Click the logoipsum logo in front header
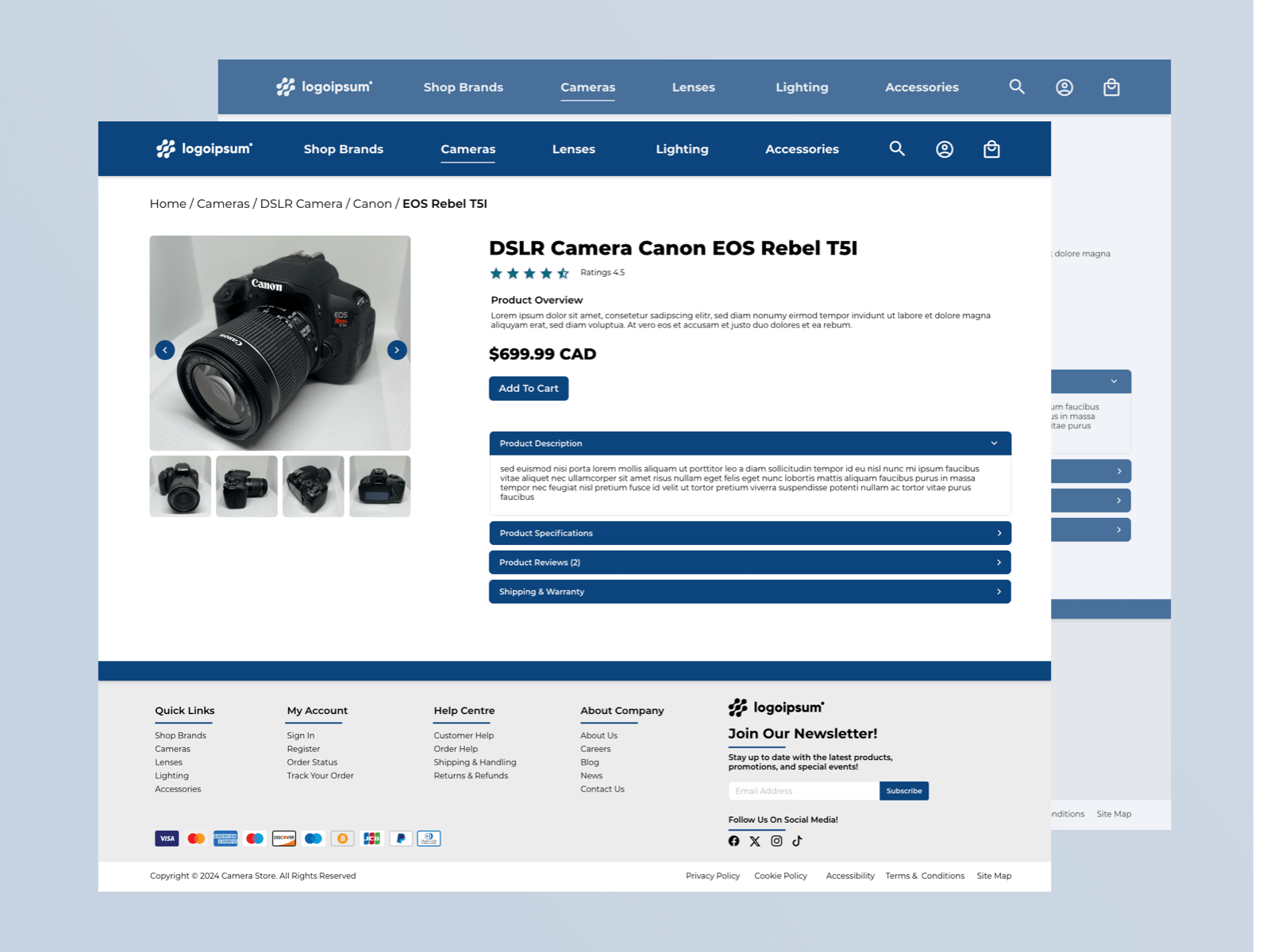Image resolution: width=1270 pixels, height=952 pixels. [204, 148]
